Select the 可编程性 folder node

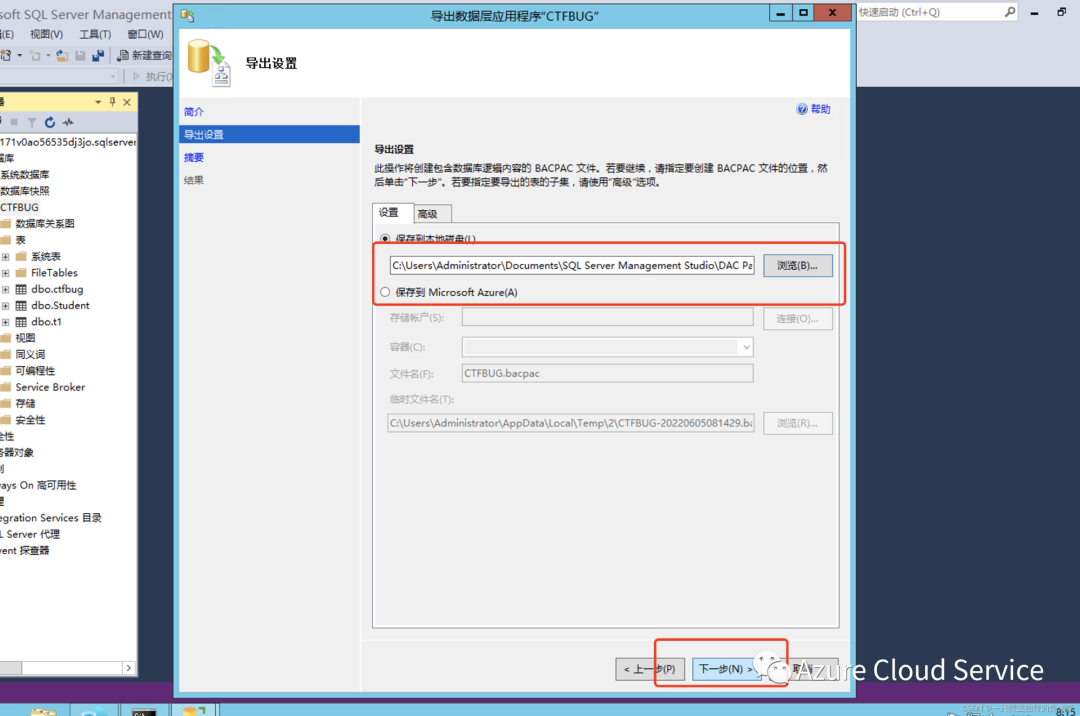(x=35, y=370)
